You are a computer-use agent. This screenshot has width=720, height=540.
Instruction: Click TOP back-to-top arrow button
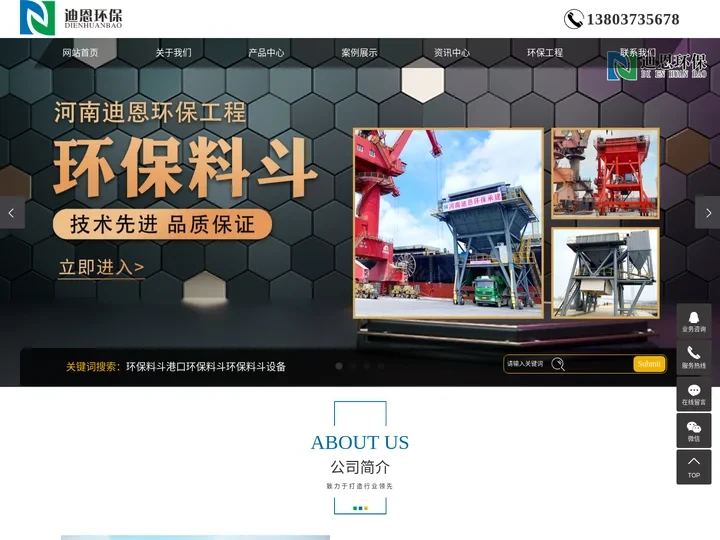click(x=694, y=467)
